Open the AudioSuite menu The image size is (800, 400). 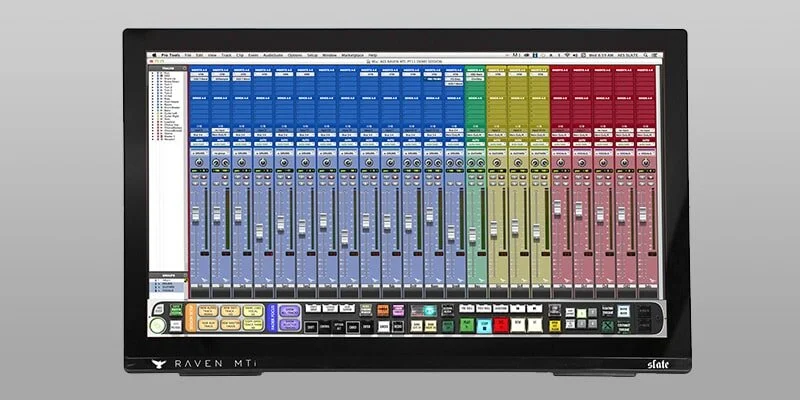point(273,55)
